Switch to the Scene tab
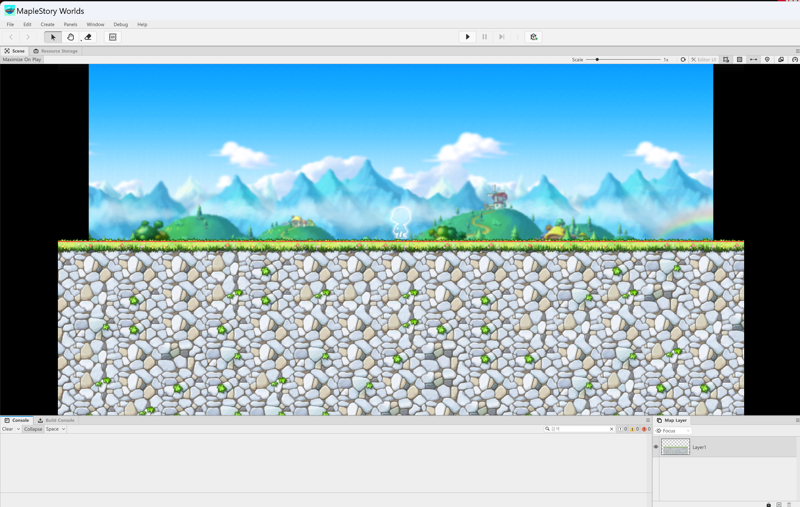 click(15, 51)
